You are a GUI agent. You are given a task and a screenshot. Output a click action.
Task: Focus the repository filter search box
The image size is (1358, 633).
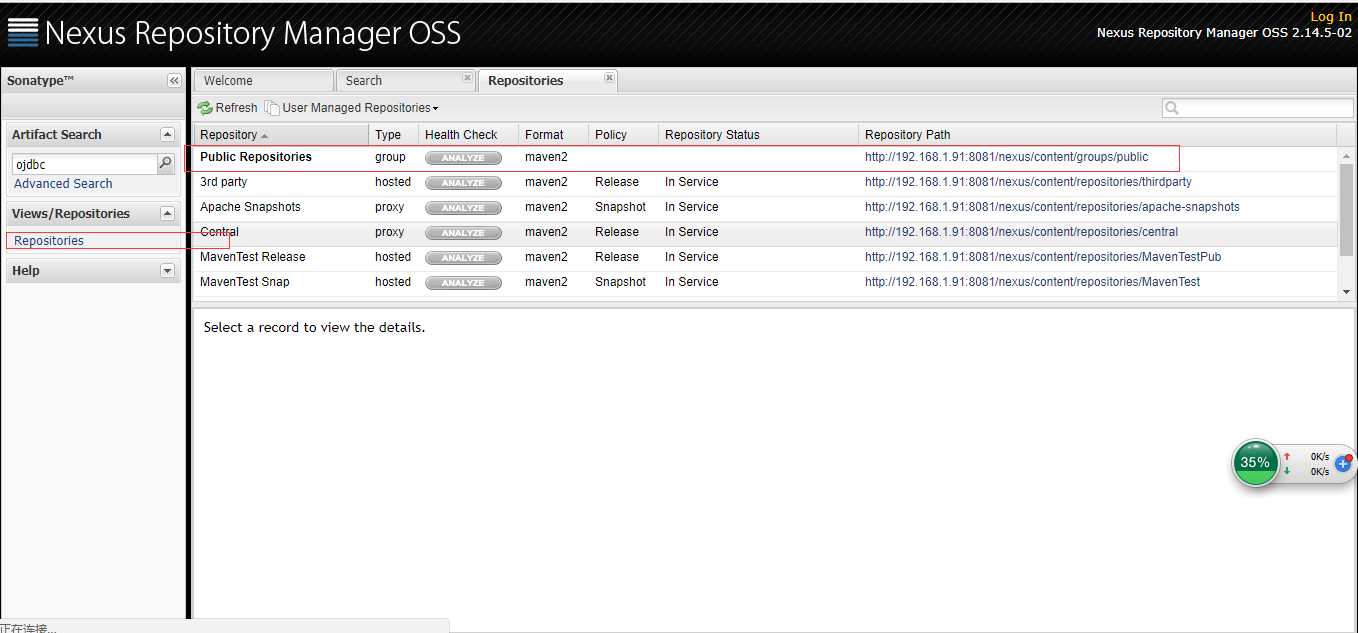coord(1257,108)
